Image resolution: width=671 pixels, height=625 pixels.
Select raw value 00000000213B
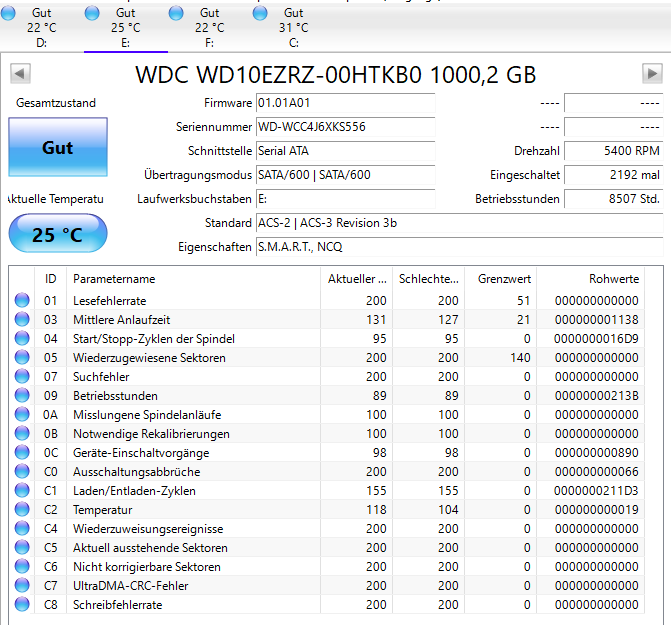597,396
